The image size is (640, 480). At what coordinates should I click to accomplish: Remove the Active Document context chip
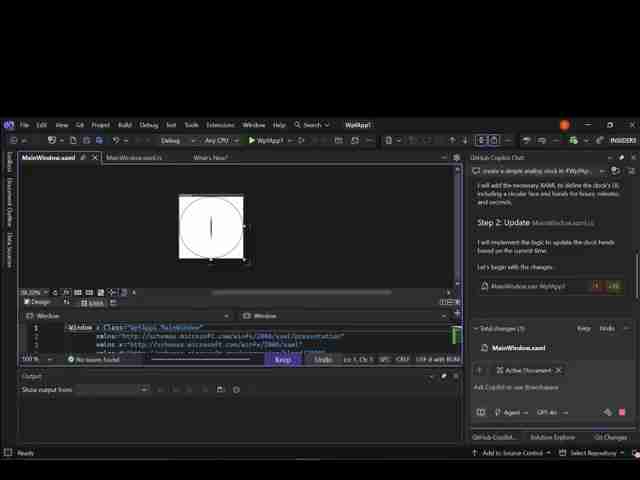coord(559,371)
